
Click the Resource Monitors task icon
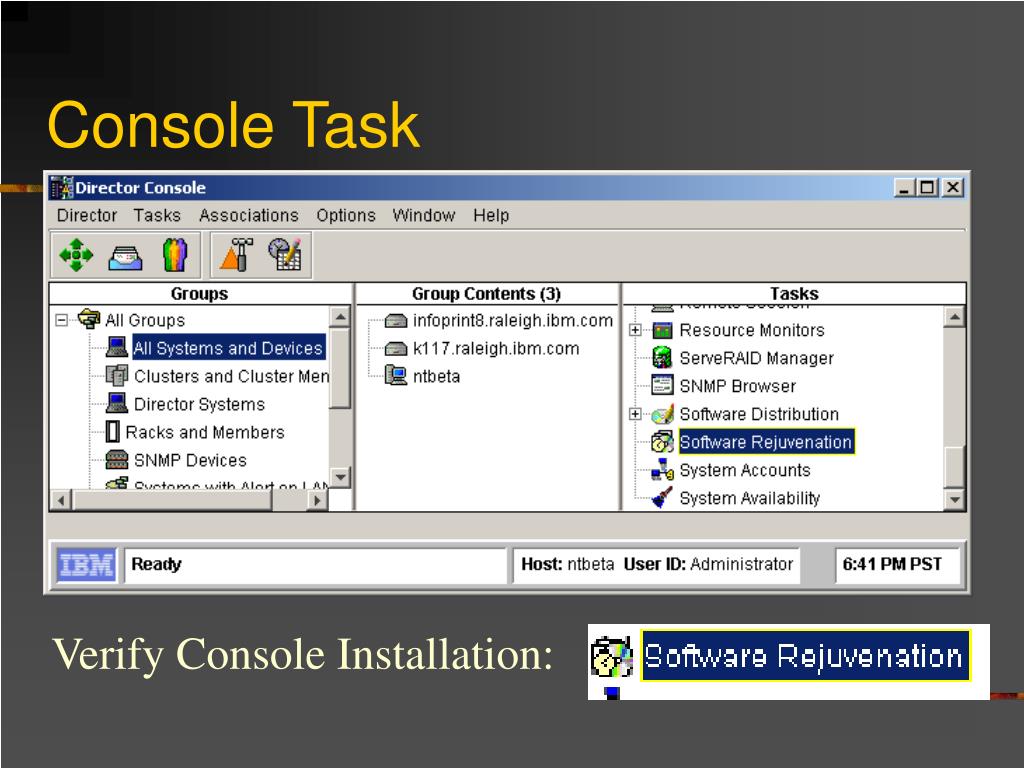click(662, 330)
